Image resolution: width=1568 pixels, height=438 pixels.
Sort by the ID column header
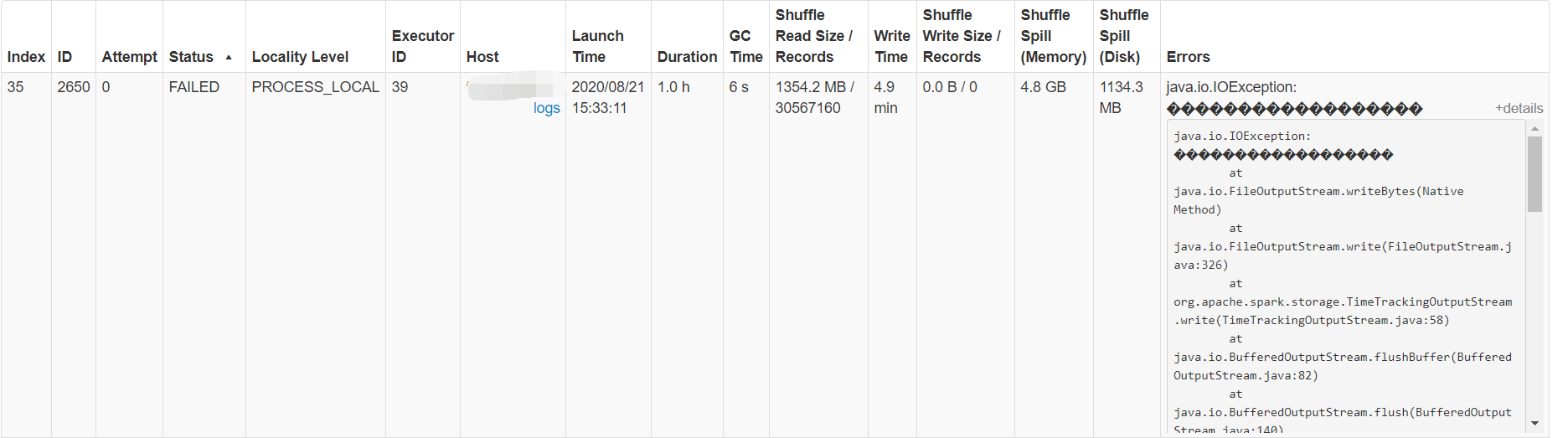click(x=64, y=57)
